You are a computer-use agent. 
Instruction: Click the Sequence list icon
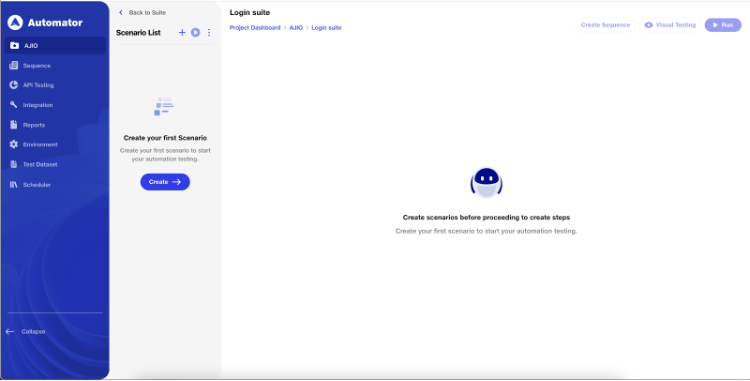pos(14,65)
